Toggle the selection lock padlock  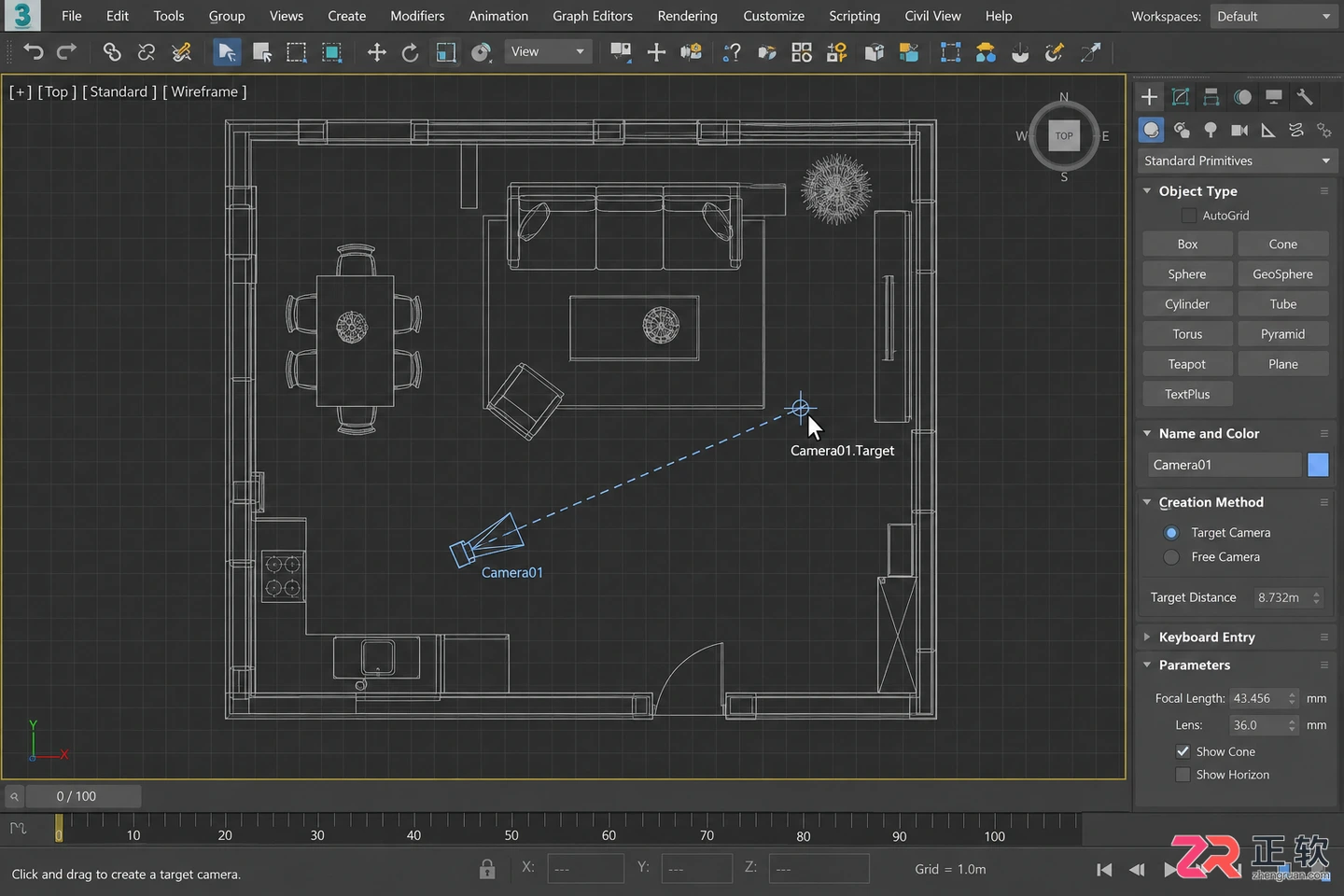[487, 869]
